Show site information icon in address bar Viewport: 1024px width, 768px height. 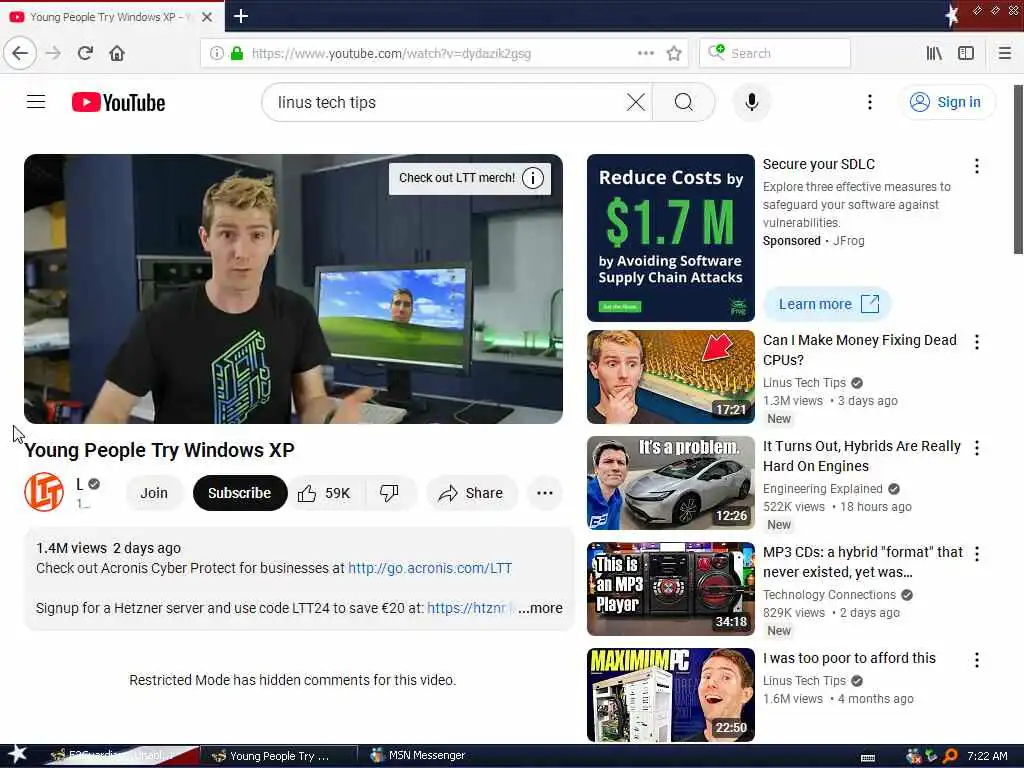217,54
